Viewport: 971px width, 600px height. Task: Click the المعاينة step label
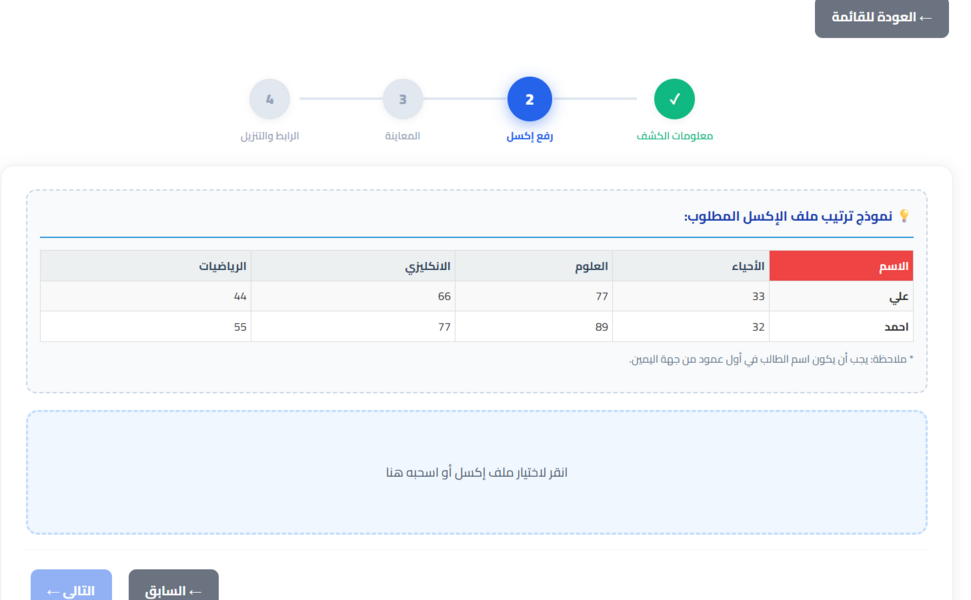(x=402, y=136)
